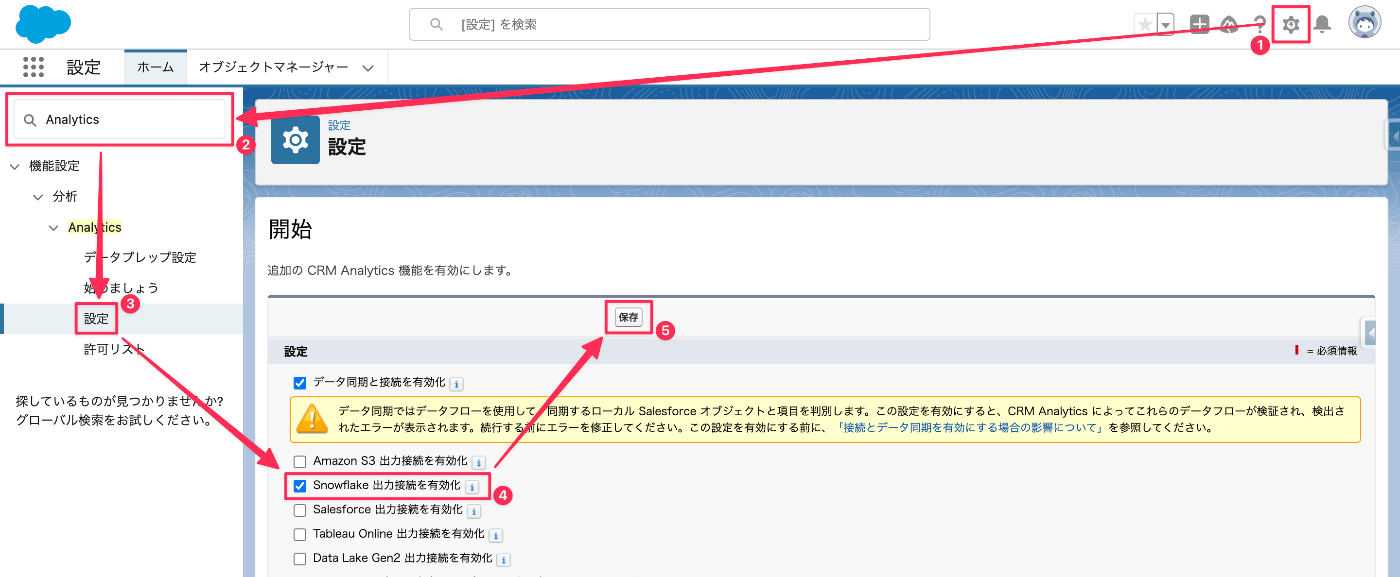Open the user profile avatar
Image resolution: width=1400 pixels, height=577 pixels.
1364,23
